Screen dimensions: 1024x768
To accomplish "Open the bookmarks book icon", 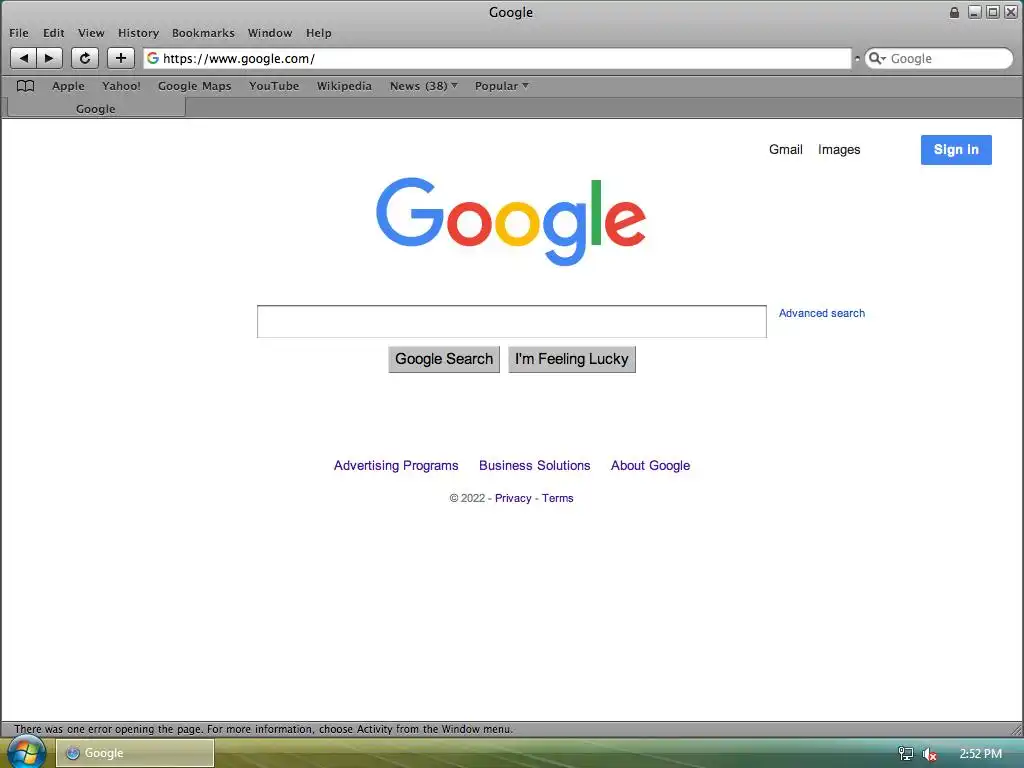I will pos(25,86).
